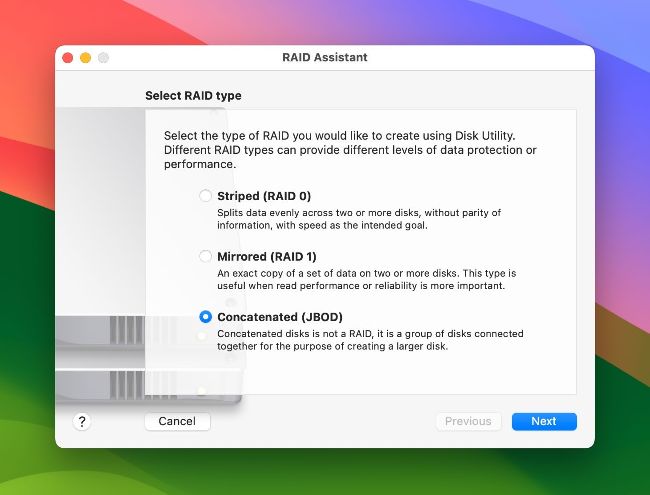The image size is (650, 495).
Task: Click the RAID Assistant window title
Action: click(x=325, y=58)
